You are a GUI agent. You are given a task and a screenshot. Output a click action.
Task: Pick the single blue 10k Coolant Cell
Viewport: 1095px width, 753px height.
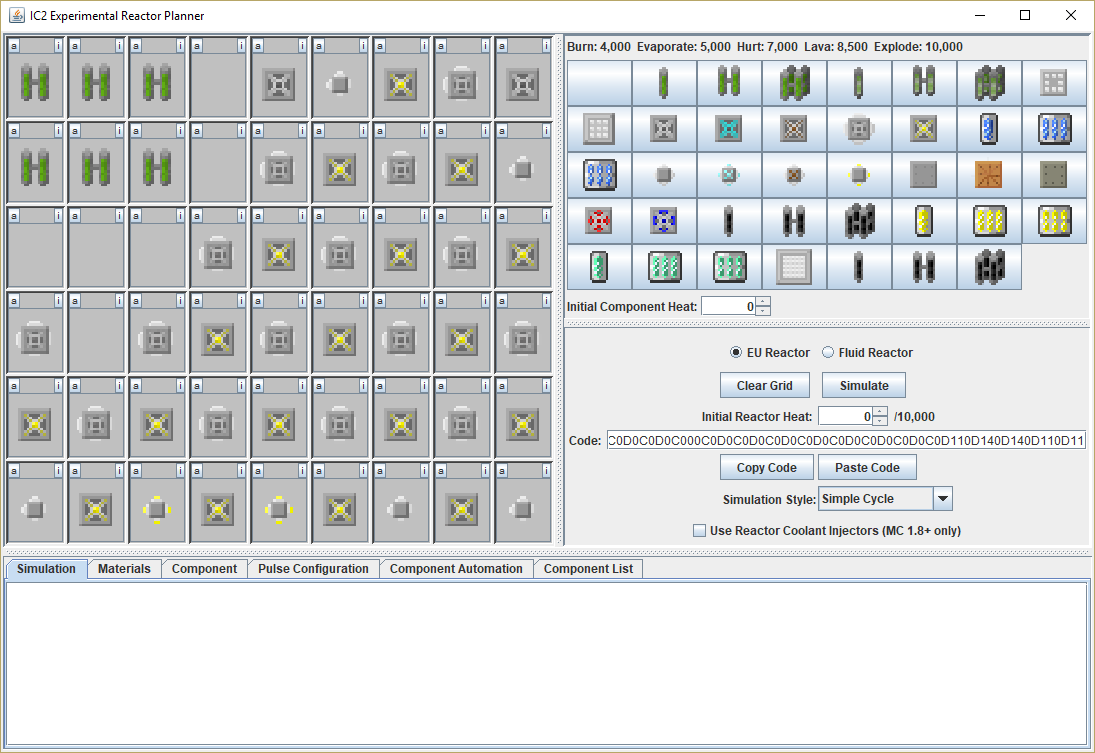pos(989,129)
